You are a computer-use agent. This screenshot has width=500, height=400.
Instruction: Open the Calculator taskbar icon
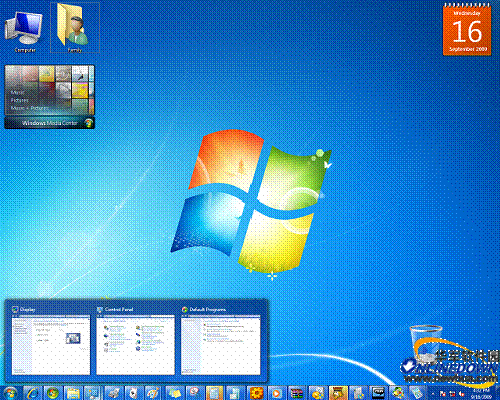tap(214, 393)
